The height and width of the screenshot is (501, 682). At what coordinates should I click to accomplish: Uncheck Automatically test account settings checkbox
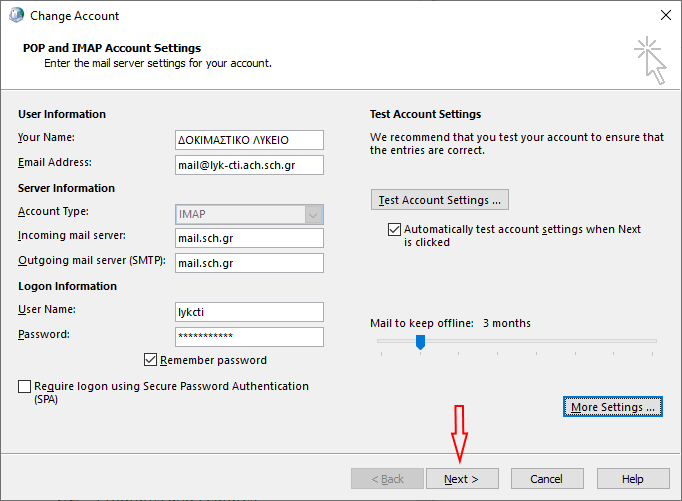(x=394, y=230)
